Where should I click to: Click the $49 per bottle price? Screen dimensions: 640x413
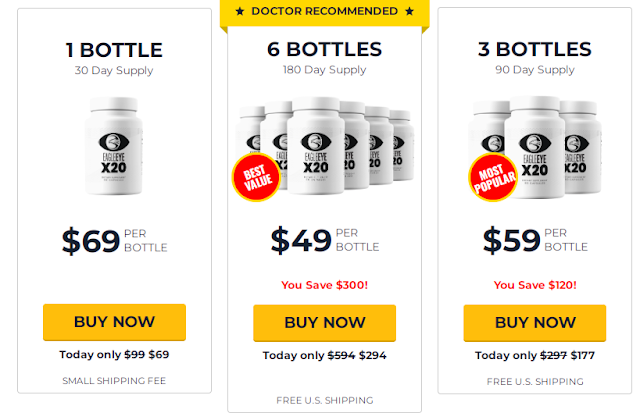pos(324,240)
